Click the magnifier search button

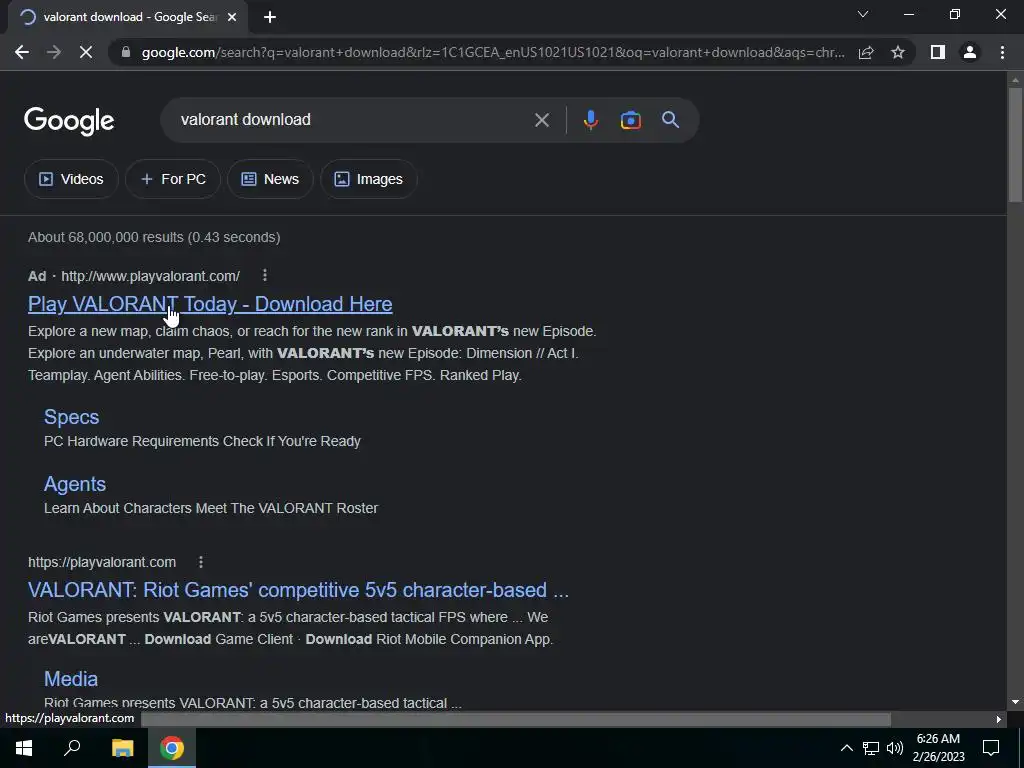[x=671, y=120]
